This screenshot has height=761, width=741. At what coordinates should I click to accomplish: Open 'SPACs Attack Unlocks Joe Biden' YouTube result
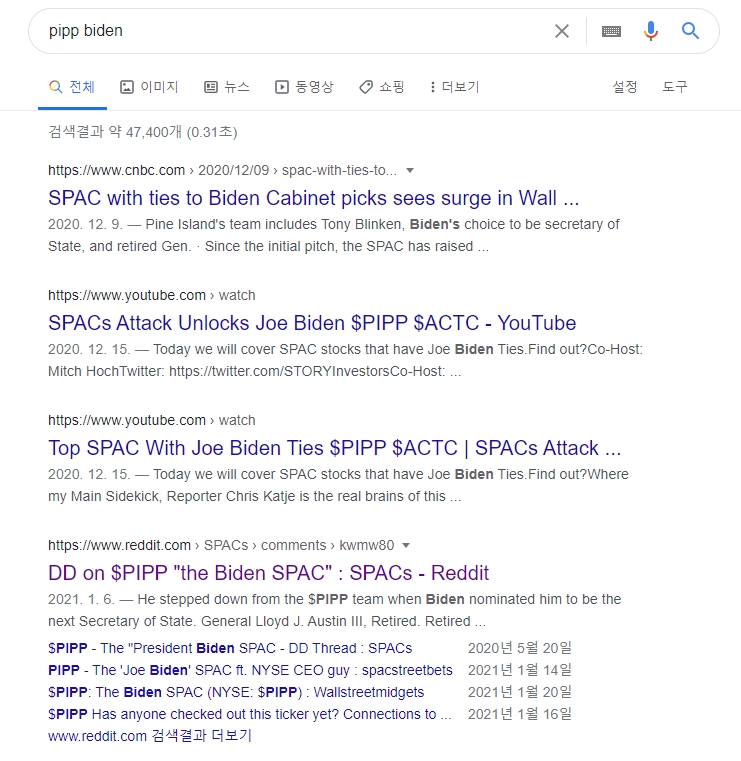click(312, 323)
